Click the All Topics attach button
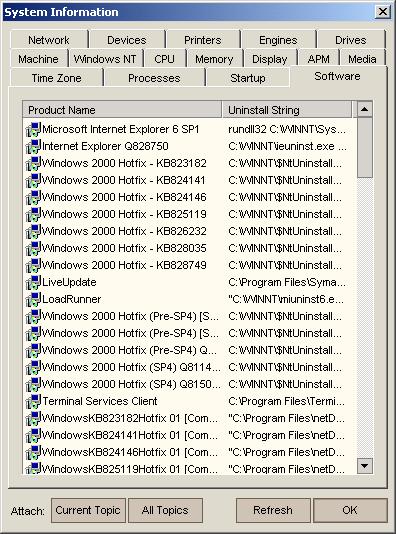The image size is (396, 534). [165, 510]
